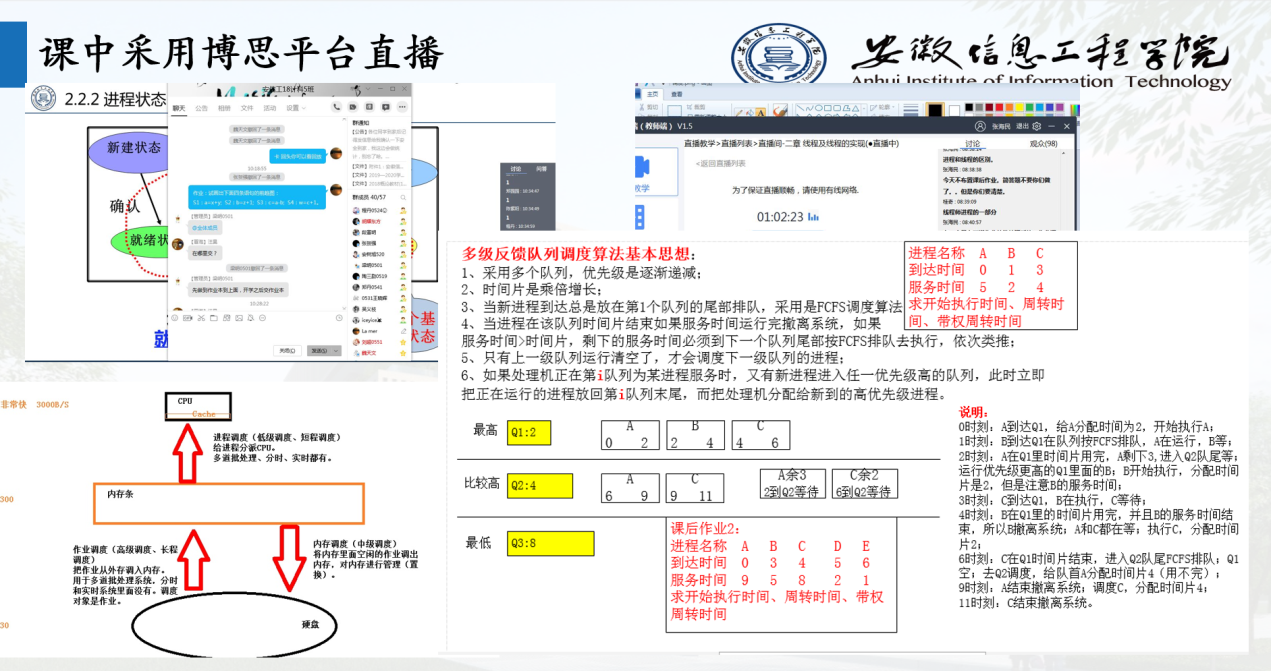1271x671 pixels.
Task: Click group member La mer in the member list
Action: (x=369, y=331)
